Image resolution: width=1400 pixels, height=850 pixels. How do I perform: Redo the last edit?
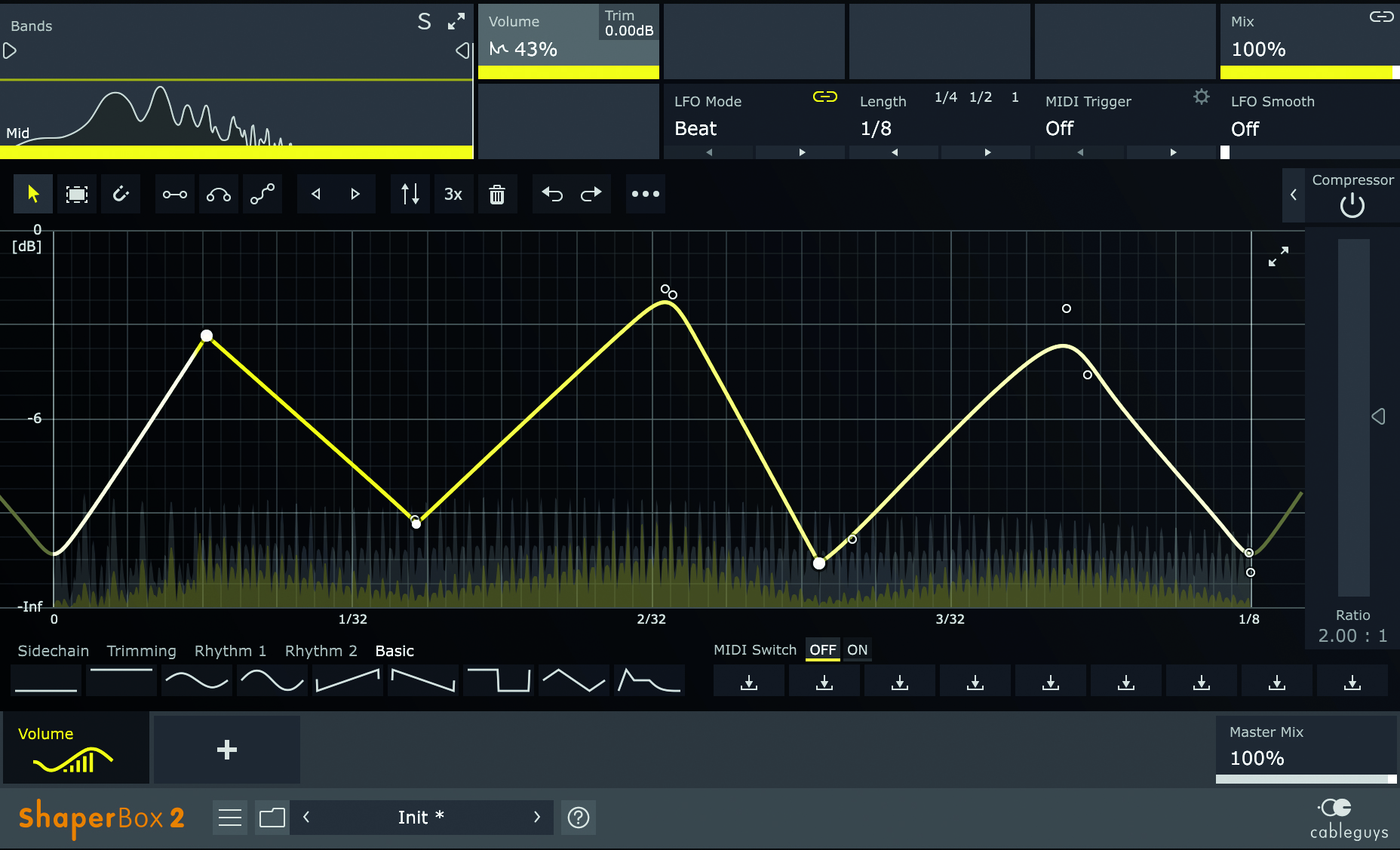pyautogui.click(x=591, y=195)
